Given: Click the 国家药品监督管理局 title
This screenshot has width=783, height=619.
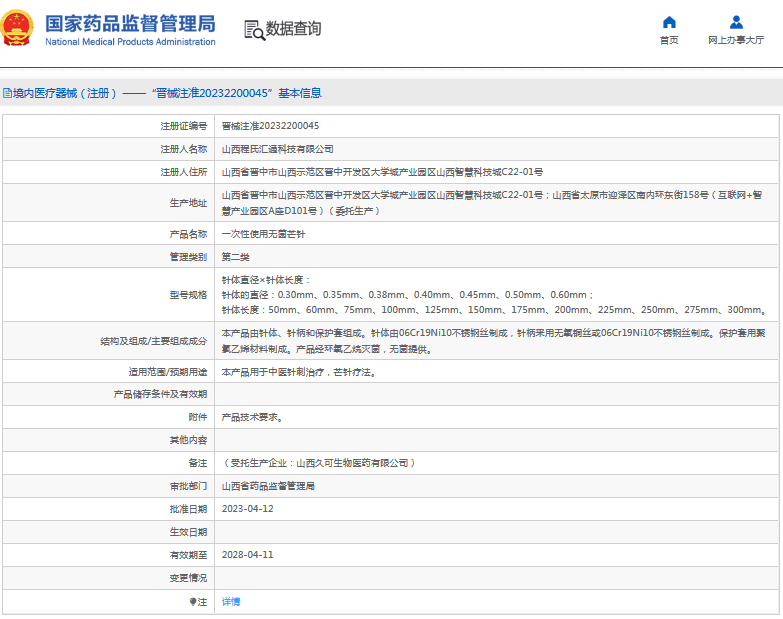Looking at the screenshot, I should pyautogui.click(x=130, y=23).
